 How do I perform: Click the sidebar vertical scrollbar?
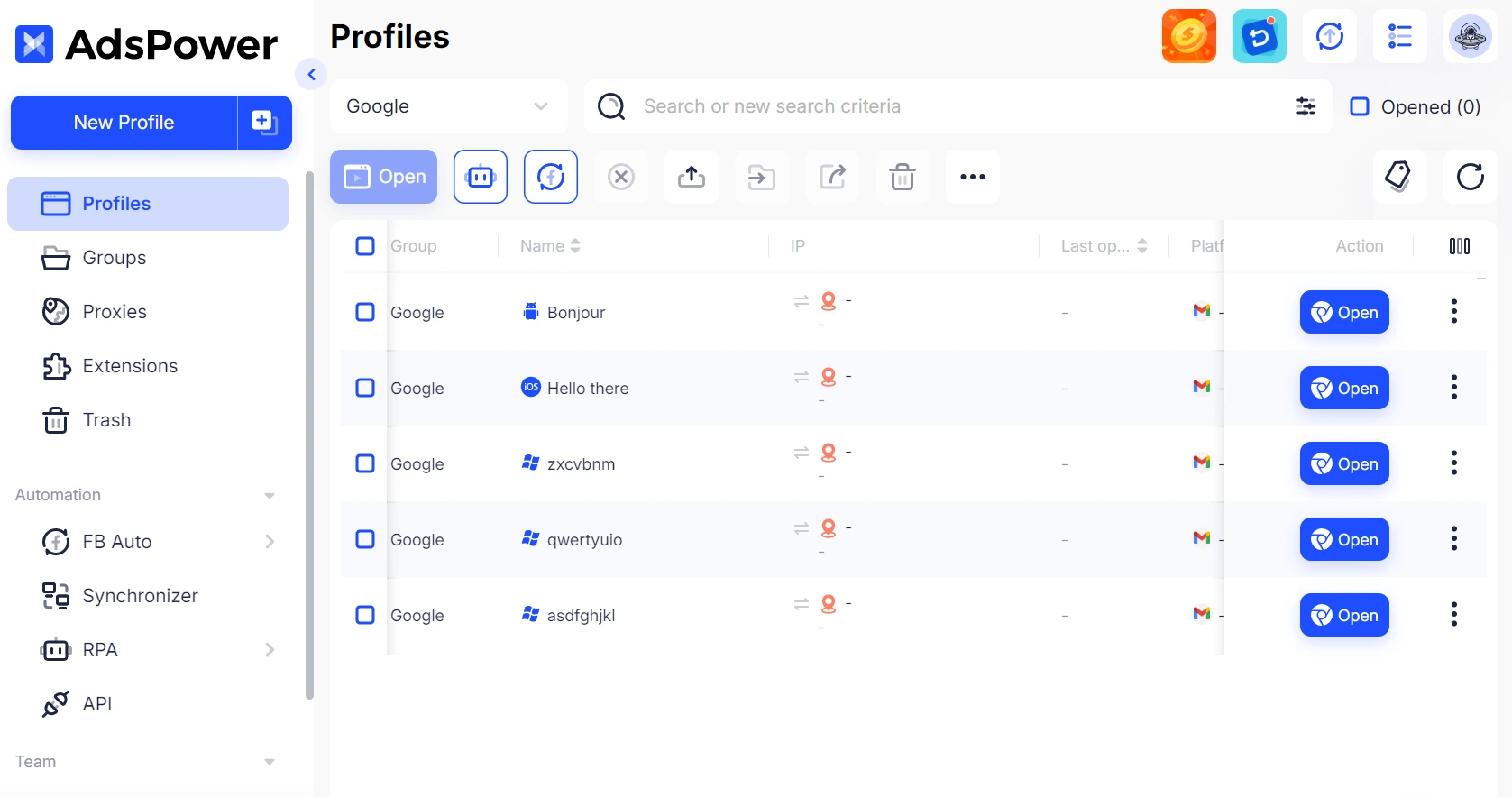(x=309, y=435)
